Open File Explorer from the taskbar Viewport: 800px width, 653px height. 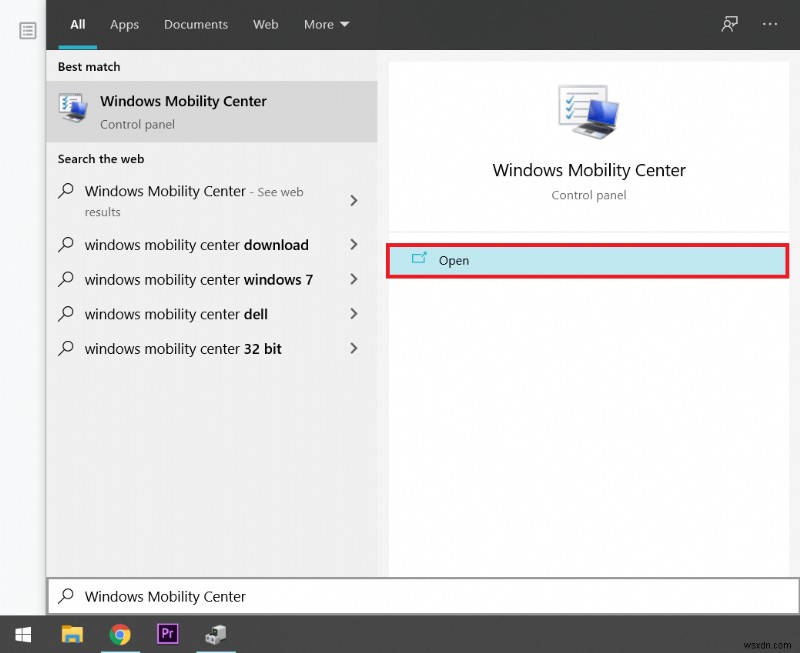(x=71, y=634)
